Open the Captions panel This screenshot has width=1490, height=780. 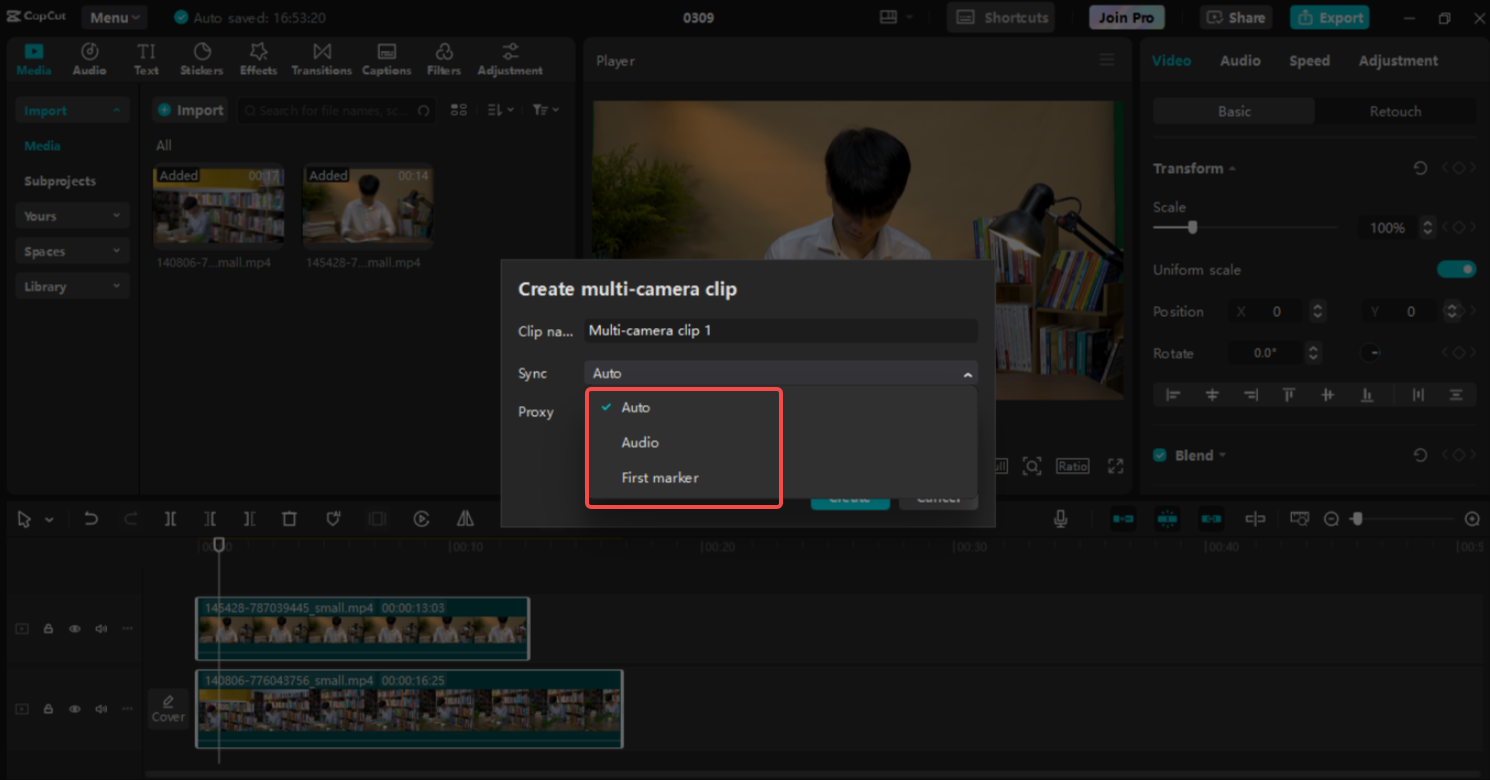pyautogui.click(x=386, y=58)
